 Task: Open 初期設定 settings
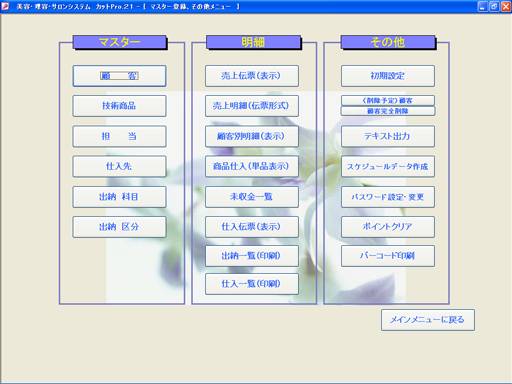click(x=388, y=76)
